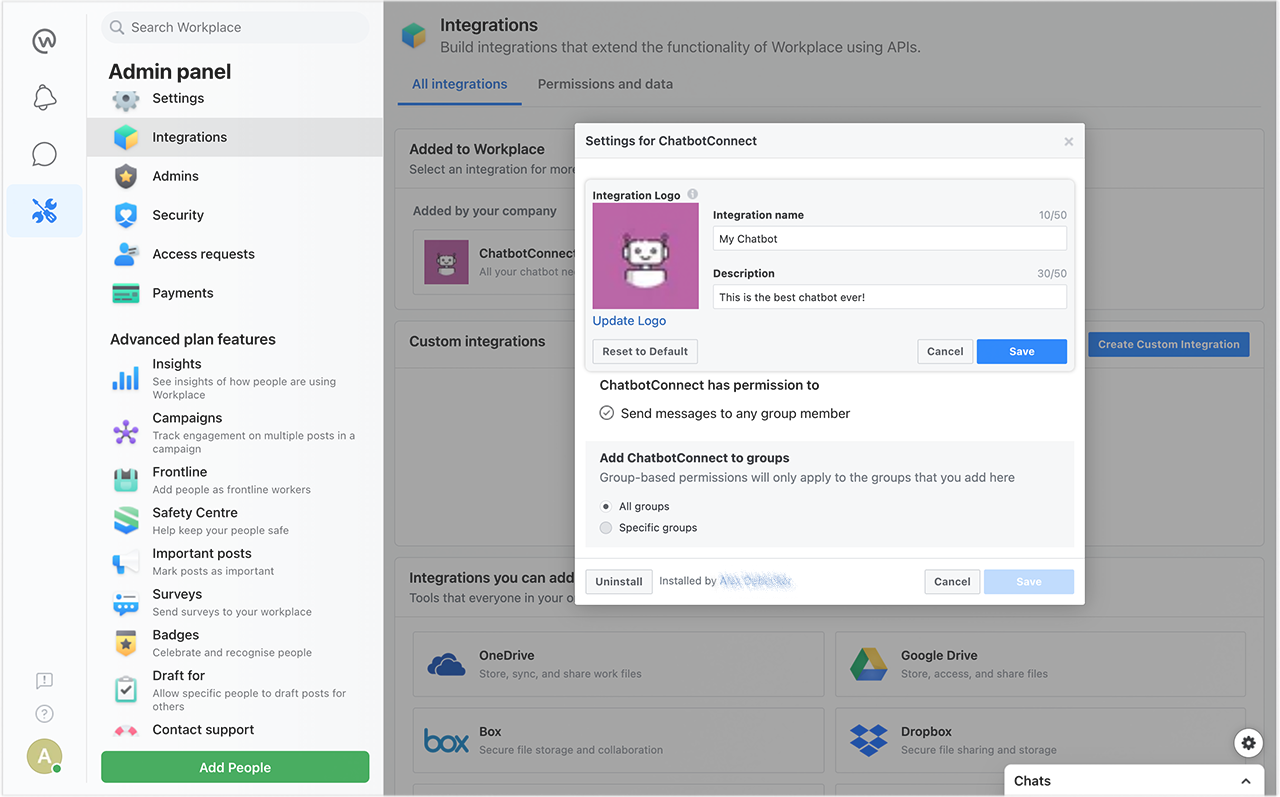Viewport: 1280px width, 797px height.
Task: Click the Surveys icon
Action: coord(126,603)
